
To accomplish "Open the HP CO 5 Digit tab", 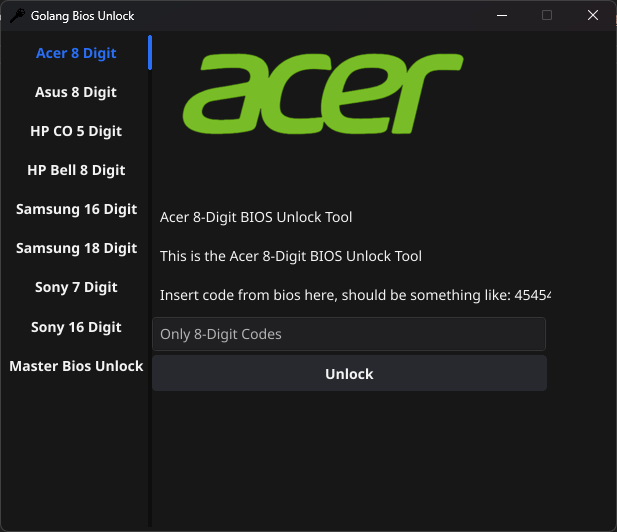I will (76, 131).
